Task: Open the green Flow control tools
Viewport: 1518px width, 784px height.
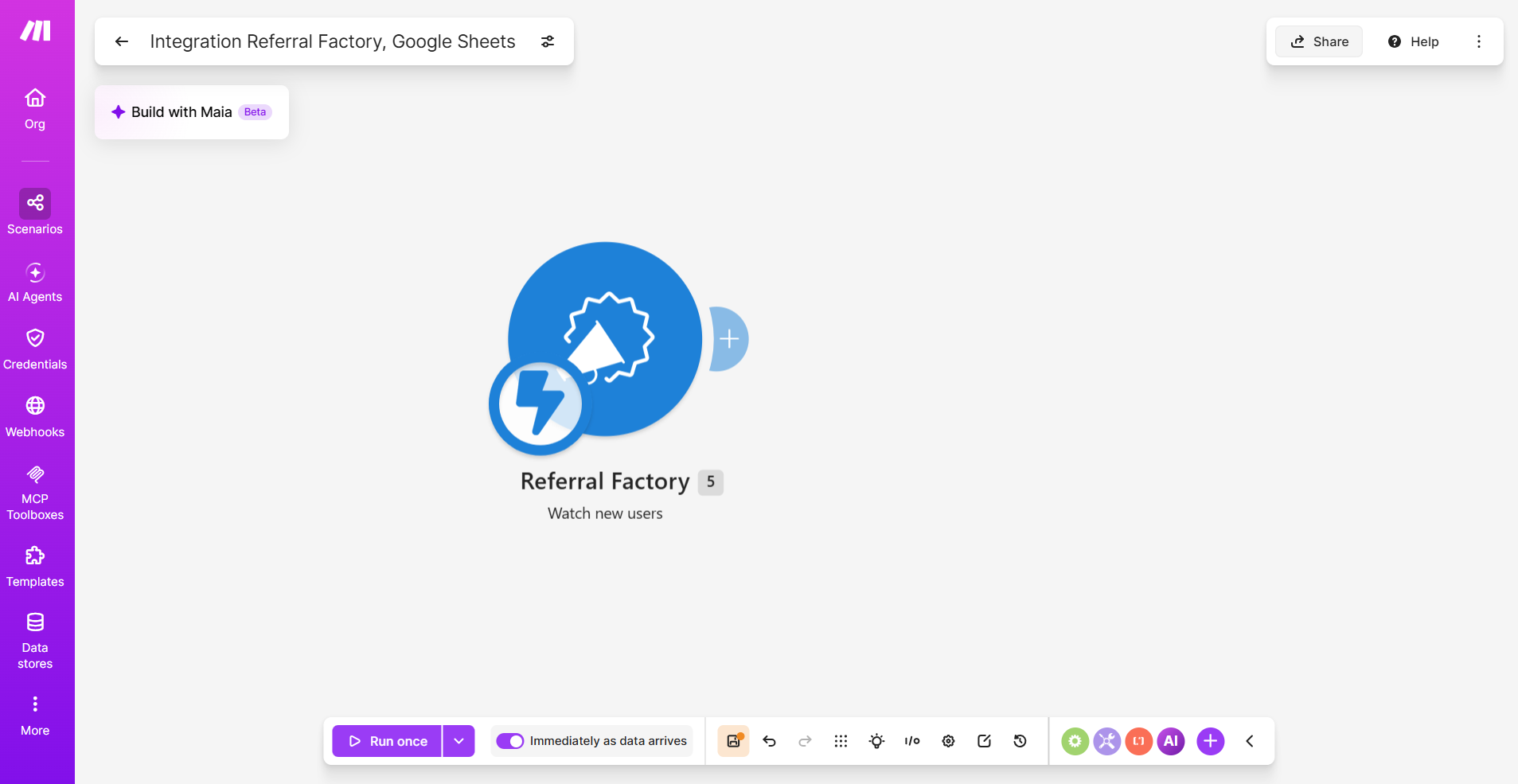Action: (1075, 741)
